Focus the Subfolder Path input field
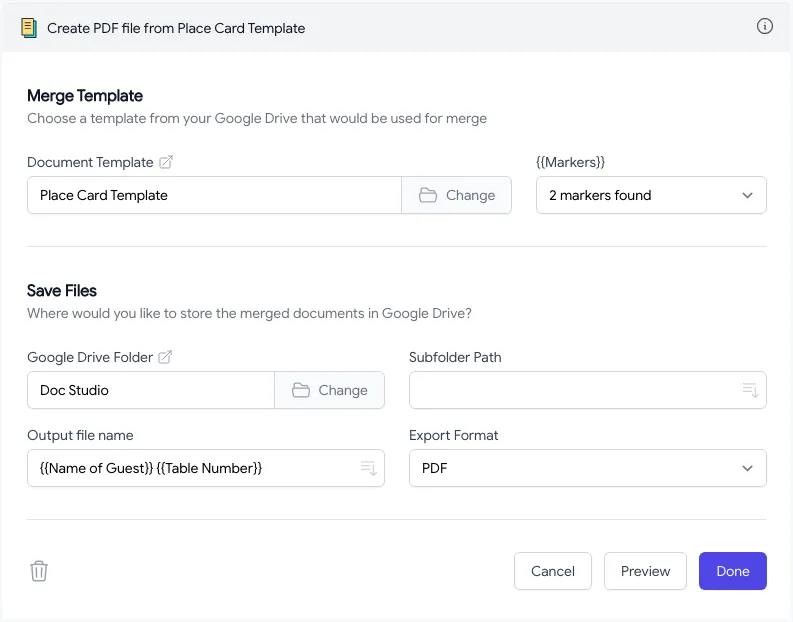The height and width of the screenshot is (622, 793). click(588, 390)
